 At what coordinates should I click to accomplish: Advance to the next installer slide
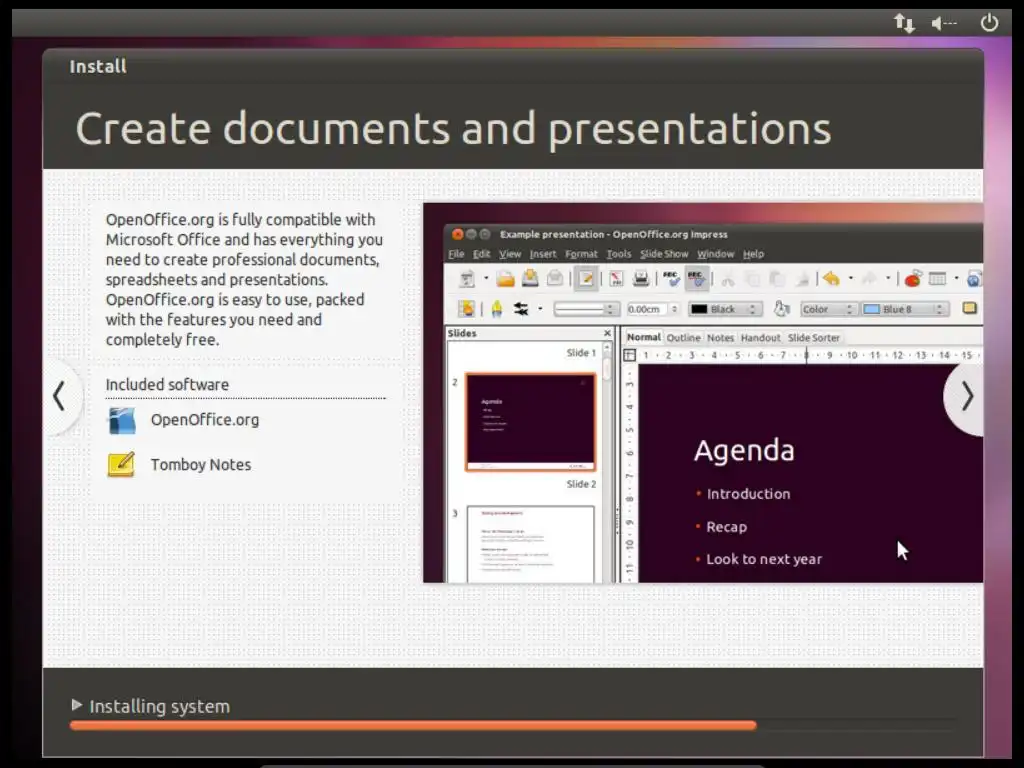967,396
